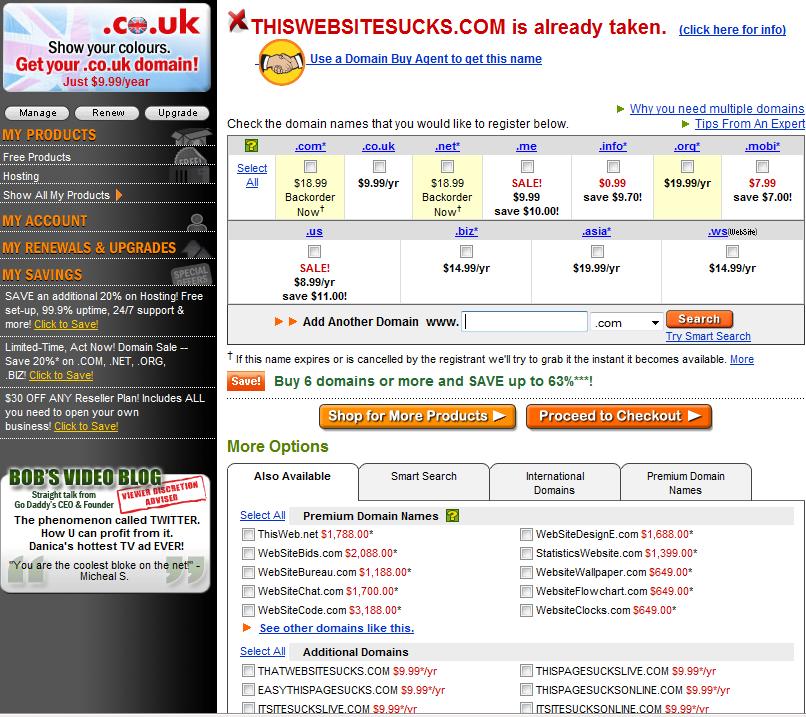806x717 pixels.
Task: Select THATWEBSITESUCKS.COM checkbox
Action: 248,671
